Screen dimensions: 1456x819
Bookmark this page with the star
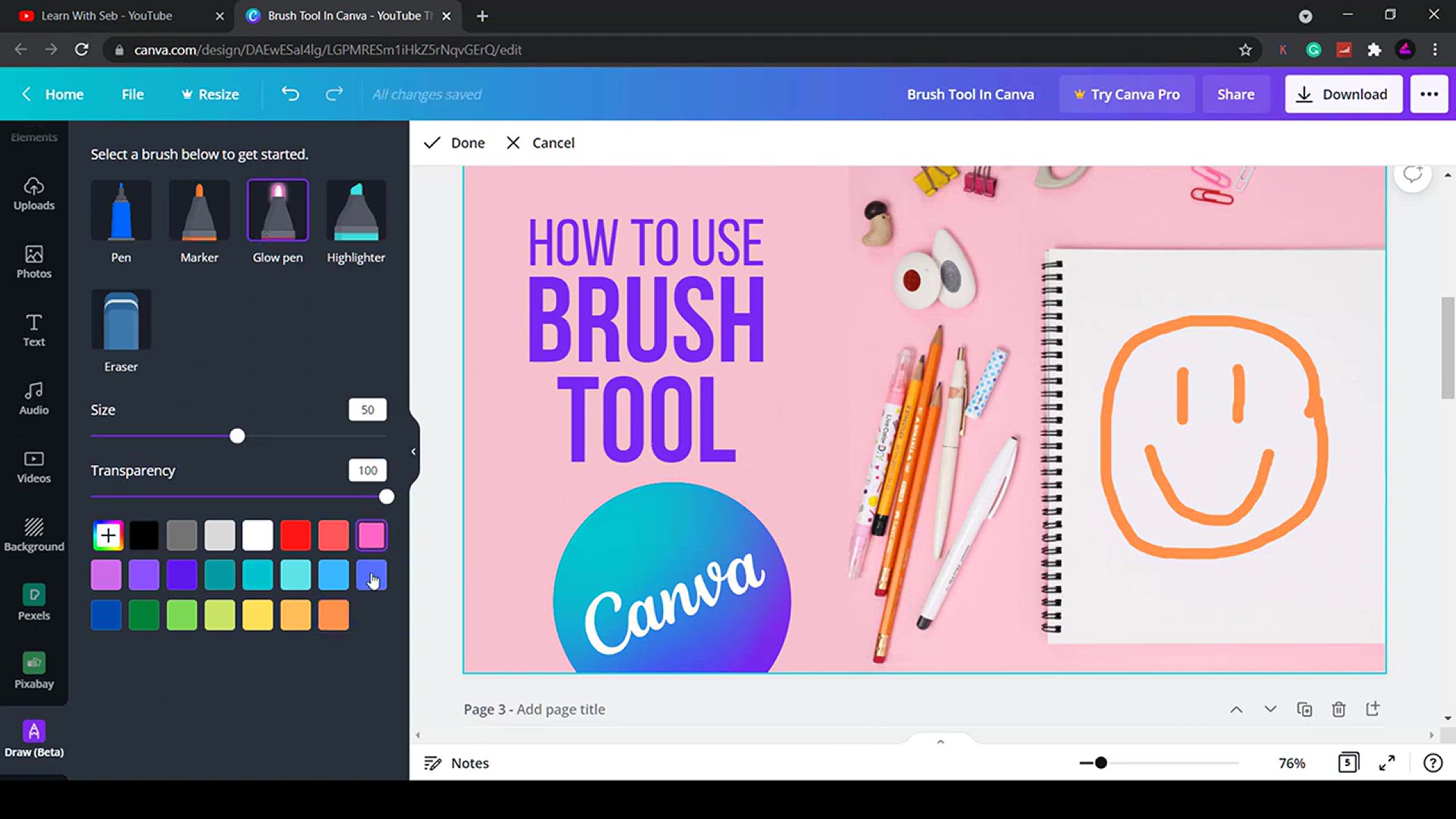[x=1245, y=50]
